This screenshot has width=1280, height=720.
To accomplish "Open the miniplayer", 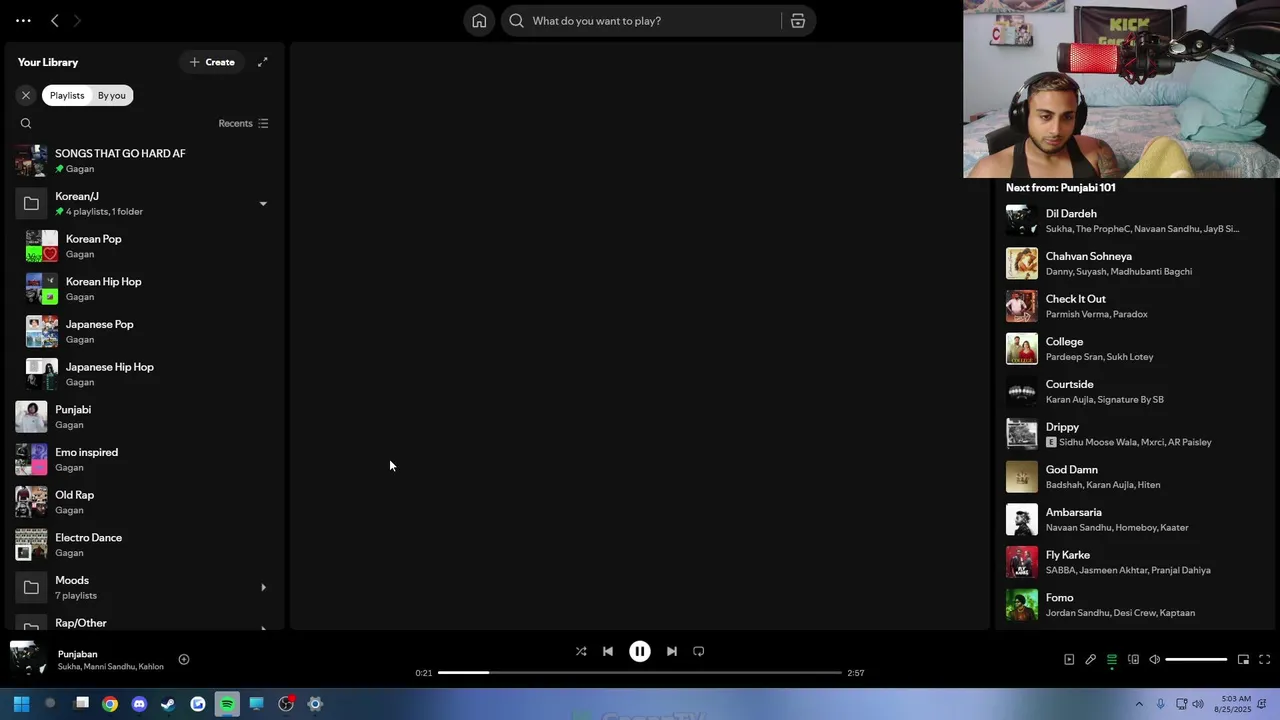I will [x=1243, y=659].
